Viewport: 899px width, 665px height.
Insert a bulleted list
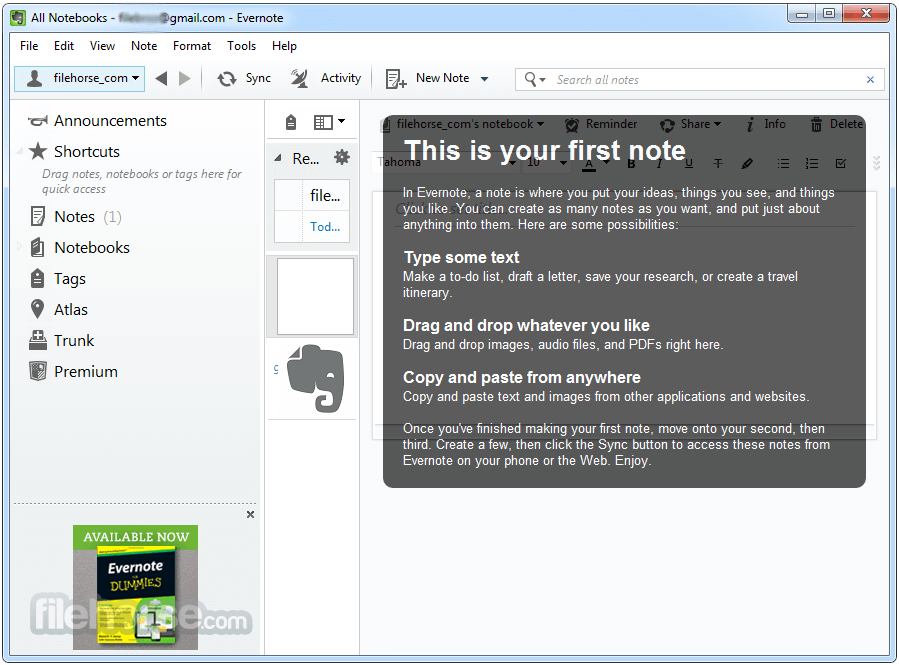coord(783,164)
